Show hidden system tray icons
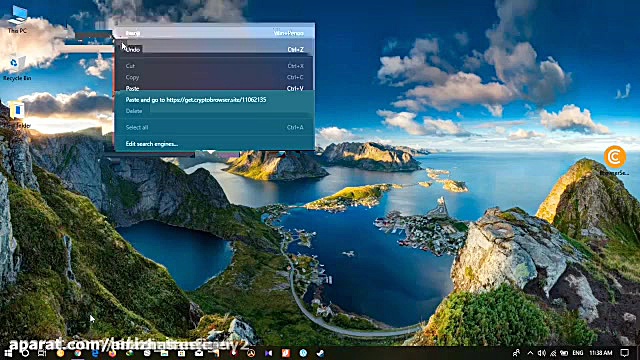This screenshot has width=640, height=360. 530,353
